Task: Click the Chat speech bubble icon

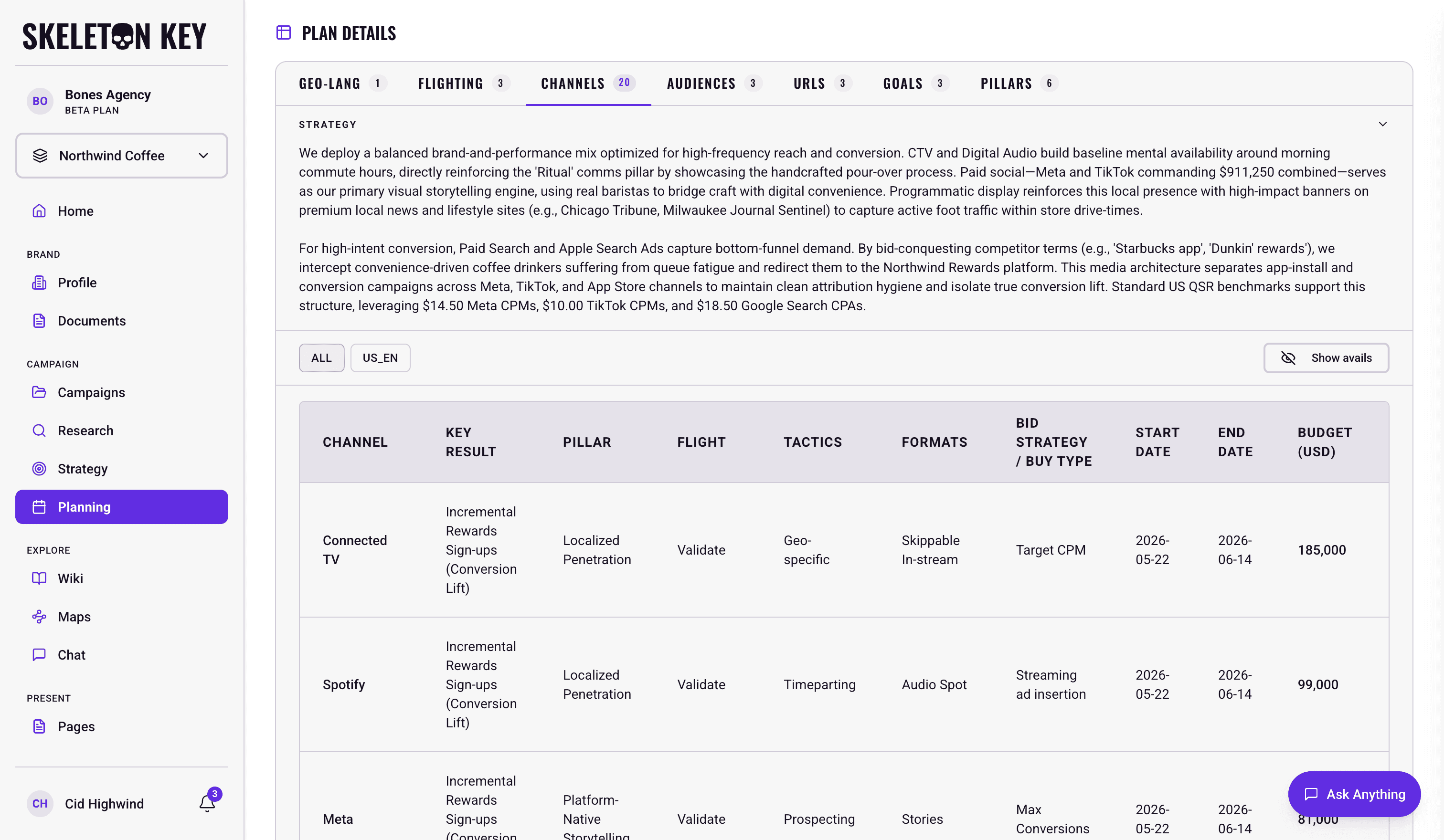Action: tap(39, 655)
